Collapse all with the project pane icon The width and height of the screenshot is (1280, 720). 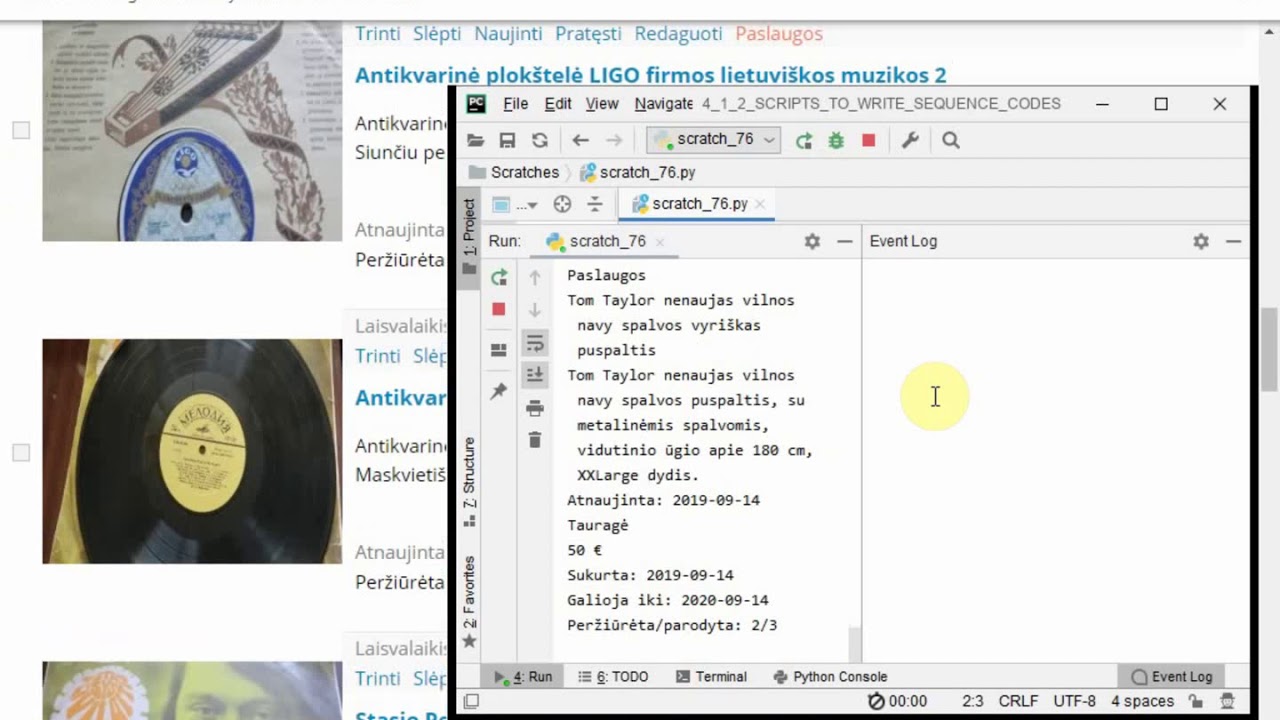(x=595, y=204)
